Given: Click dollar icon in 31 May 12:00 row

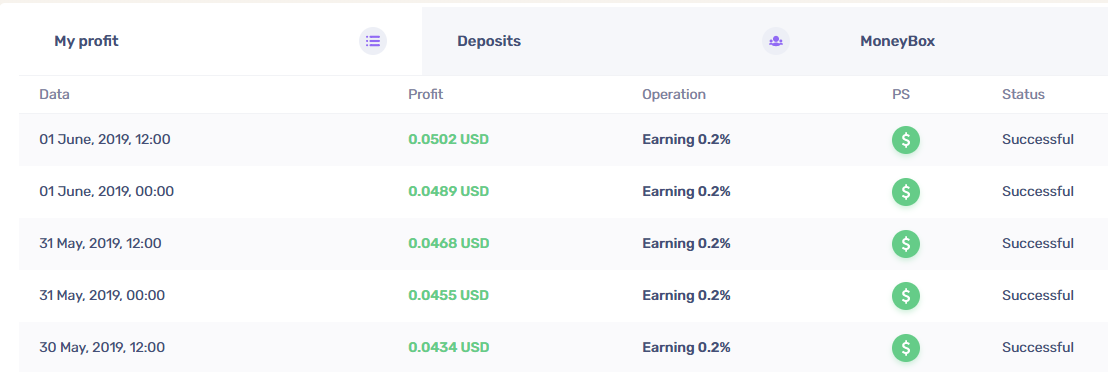Looking at the screenshot, I should 906,243.
